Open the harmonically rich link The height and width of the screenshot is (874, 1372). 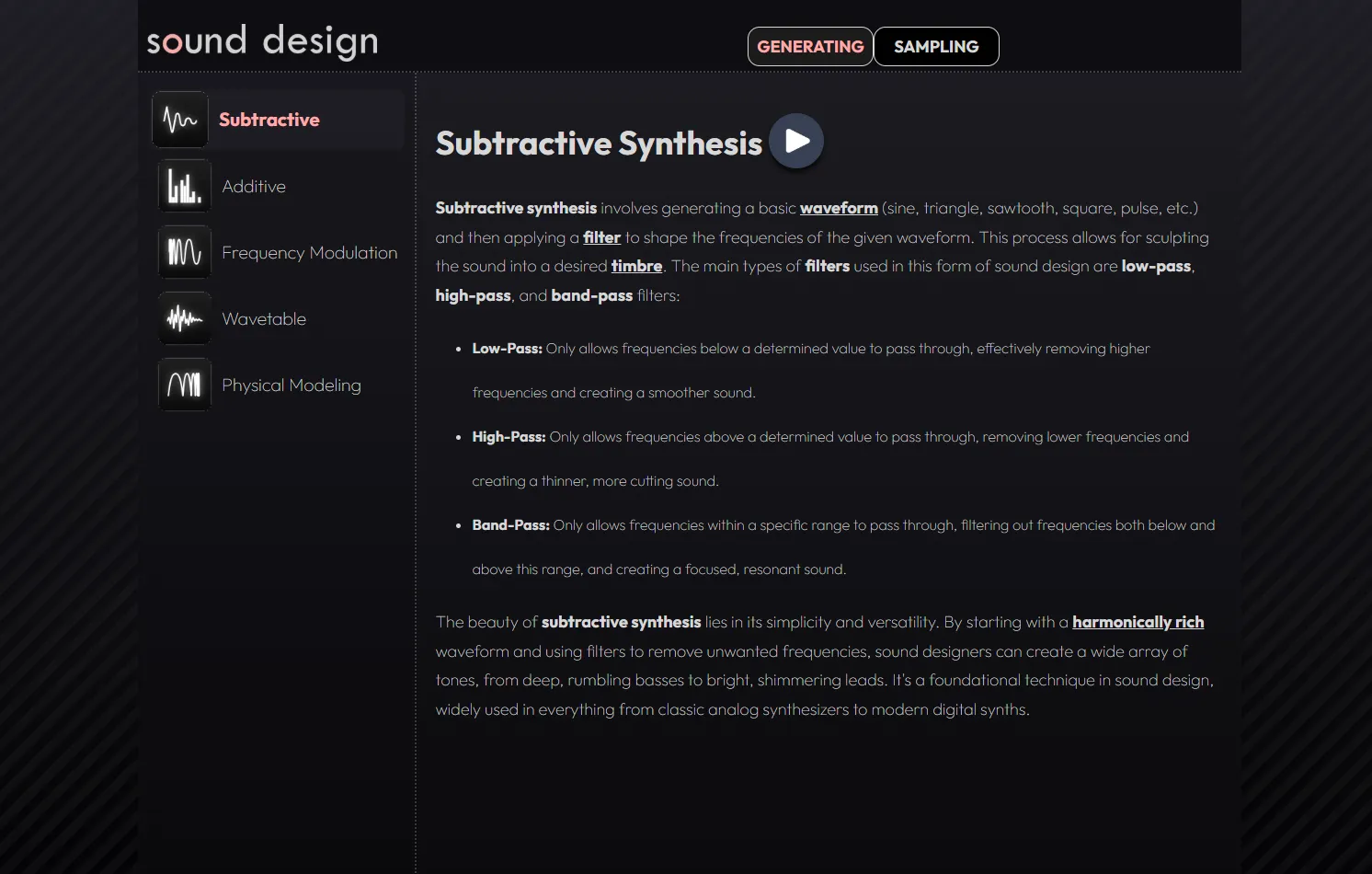pos(1138,622)
